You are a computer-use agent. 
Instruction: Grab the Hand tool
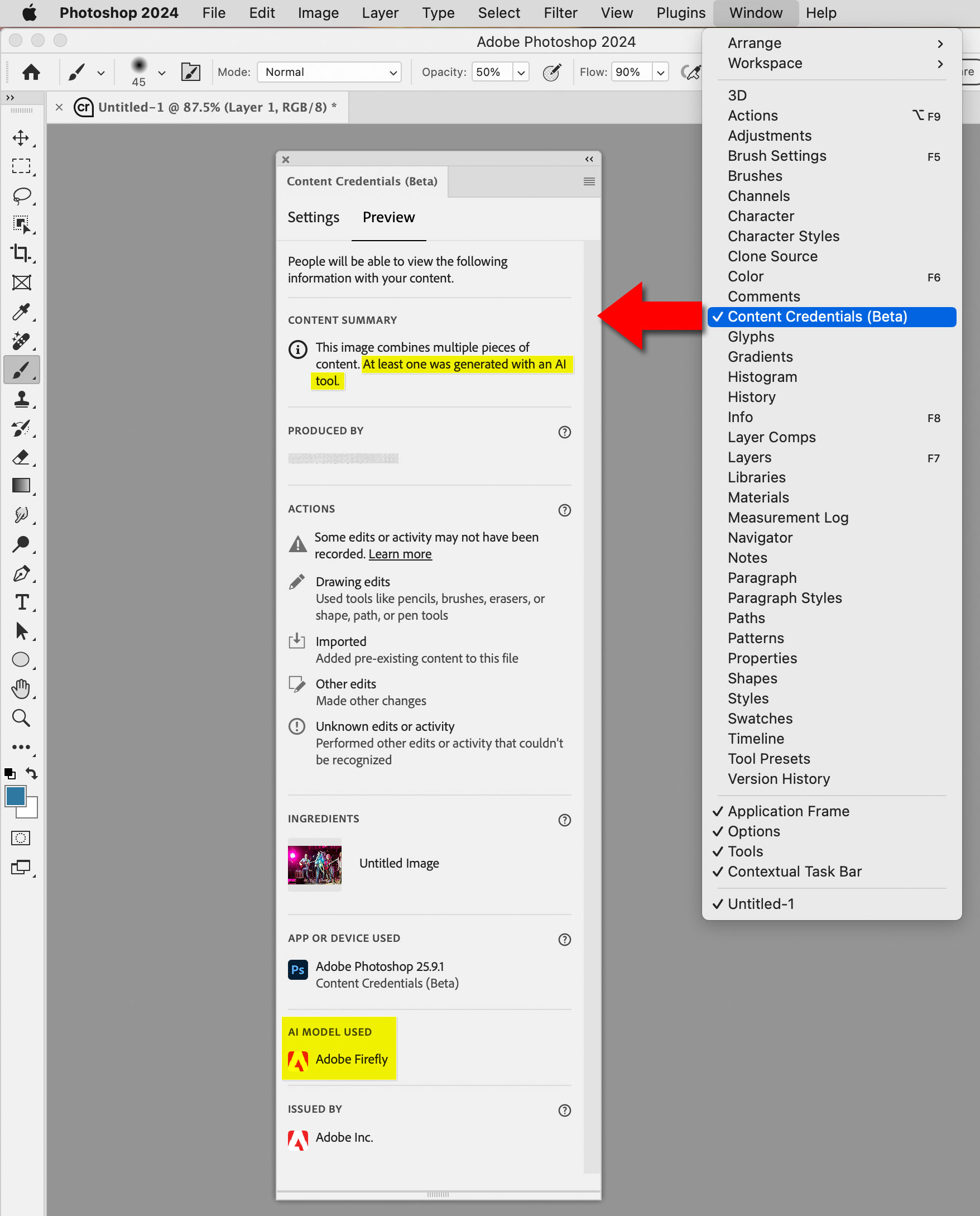[x=21, y=688]
